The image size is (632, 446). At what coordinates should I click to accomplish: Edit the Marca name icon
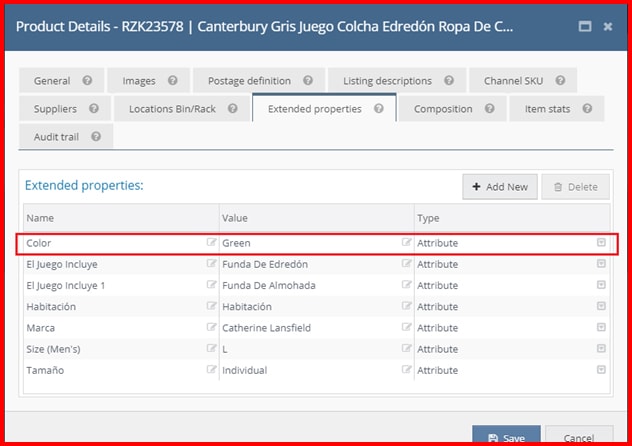click(x=212, y=327)
